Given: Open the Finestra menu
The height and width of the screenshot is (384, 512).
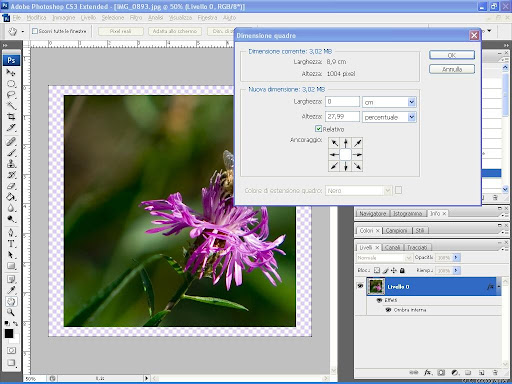Looking at the screenshot, I should [207, 18].
